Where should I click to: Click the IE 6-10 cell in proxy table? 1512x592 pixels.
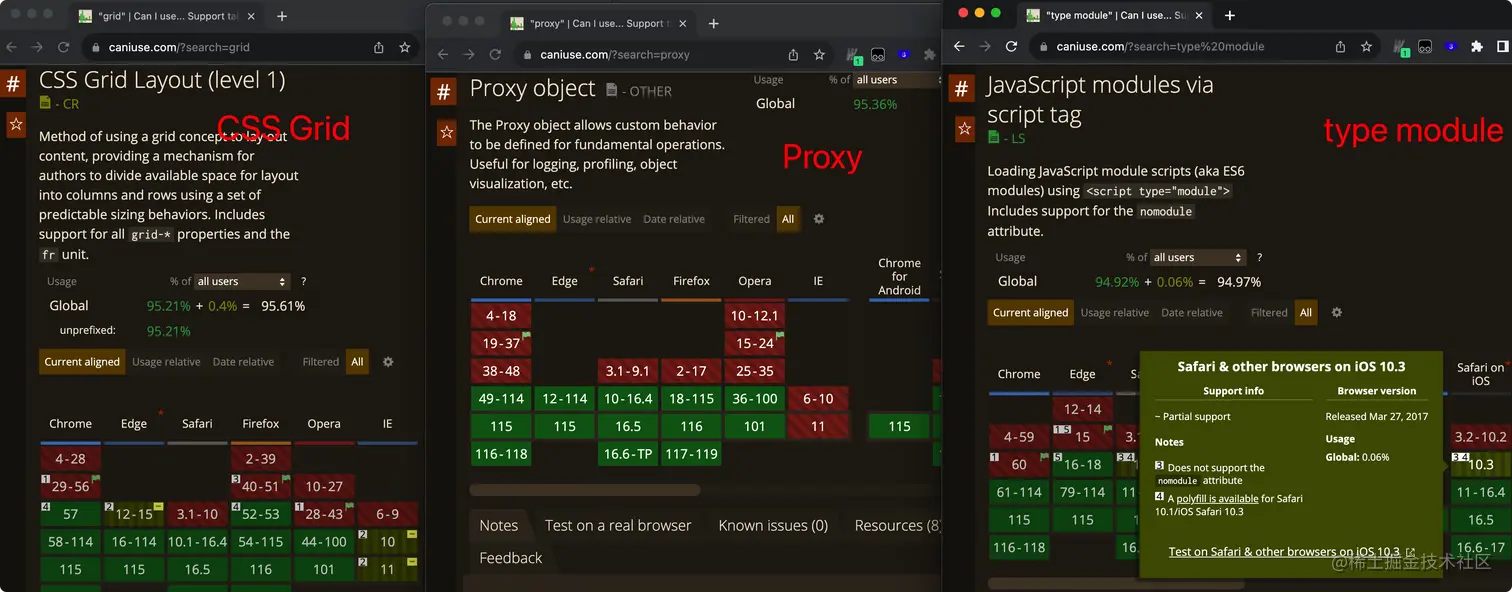tap(818, 398)
